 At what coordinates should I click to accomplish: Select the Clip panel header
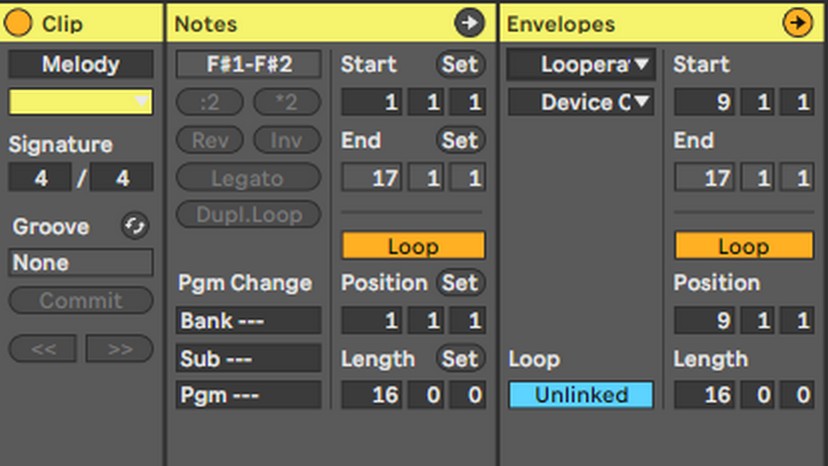pyautogui.click(x=82, y=24)
